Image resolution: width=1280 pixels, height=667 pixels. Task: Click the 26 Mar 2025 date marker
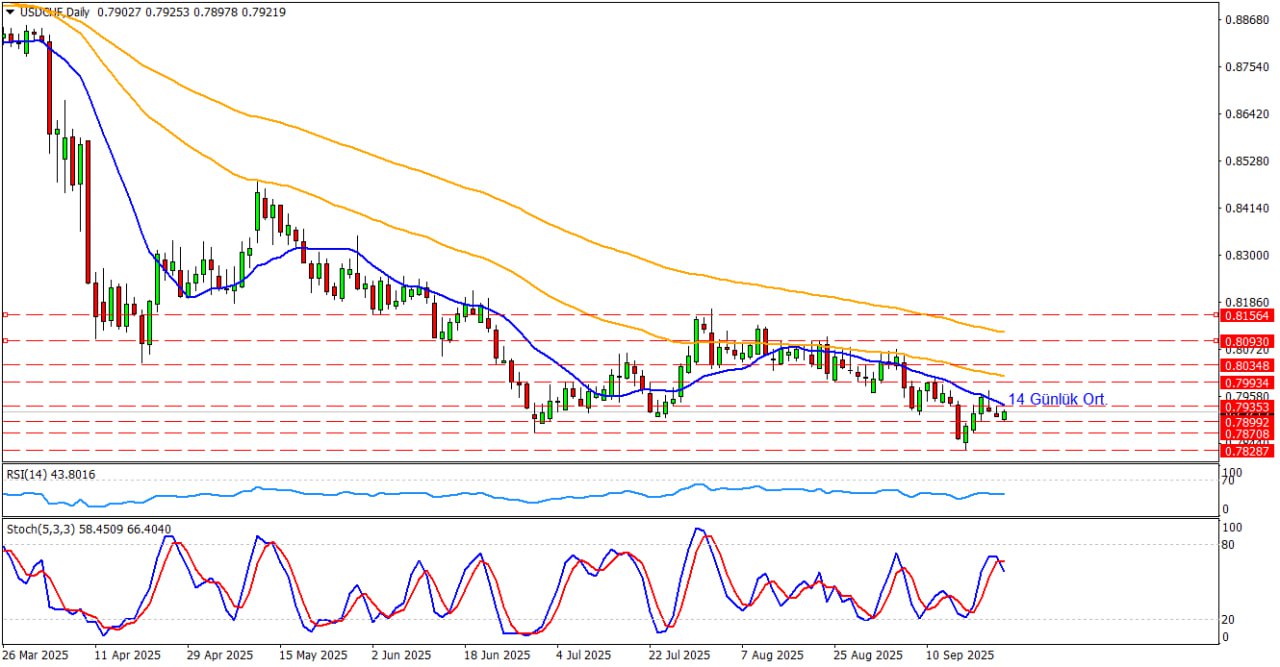pyautogui.click(x=38, y=655)
